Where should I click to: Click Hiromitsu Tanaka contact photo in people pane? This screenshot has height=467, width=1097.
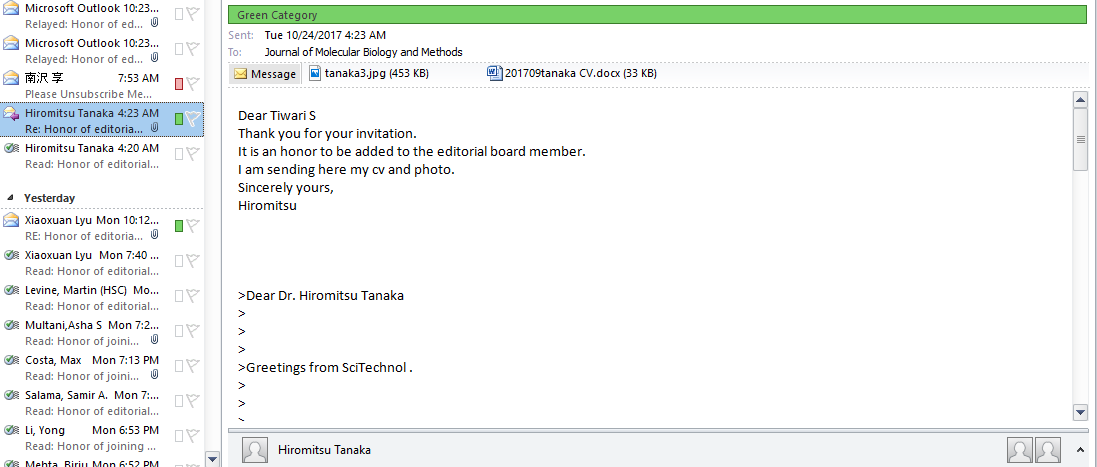pyautogui.click(x=255, y=450)
